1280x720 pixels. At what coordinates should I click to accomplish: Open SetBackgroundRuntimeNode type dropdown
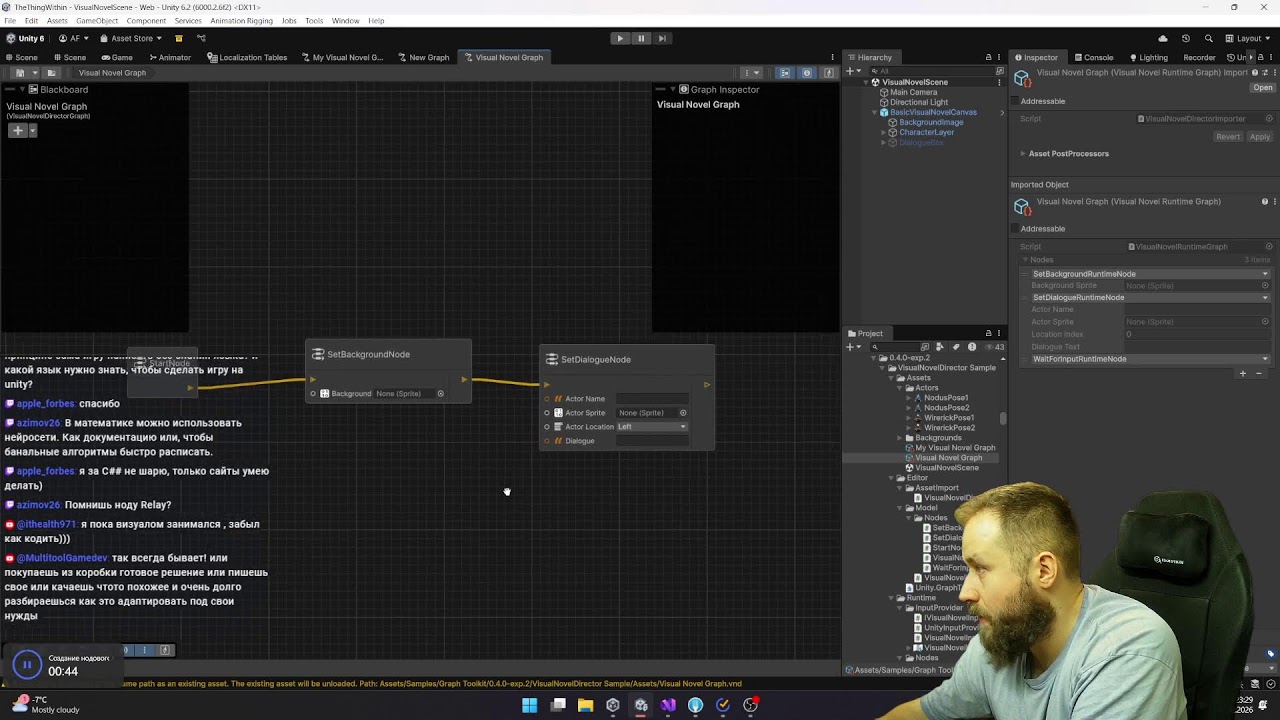pos(1149,274)
